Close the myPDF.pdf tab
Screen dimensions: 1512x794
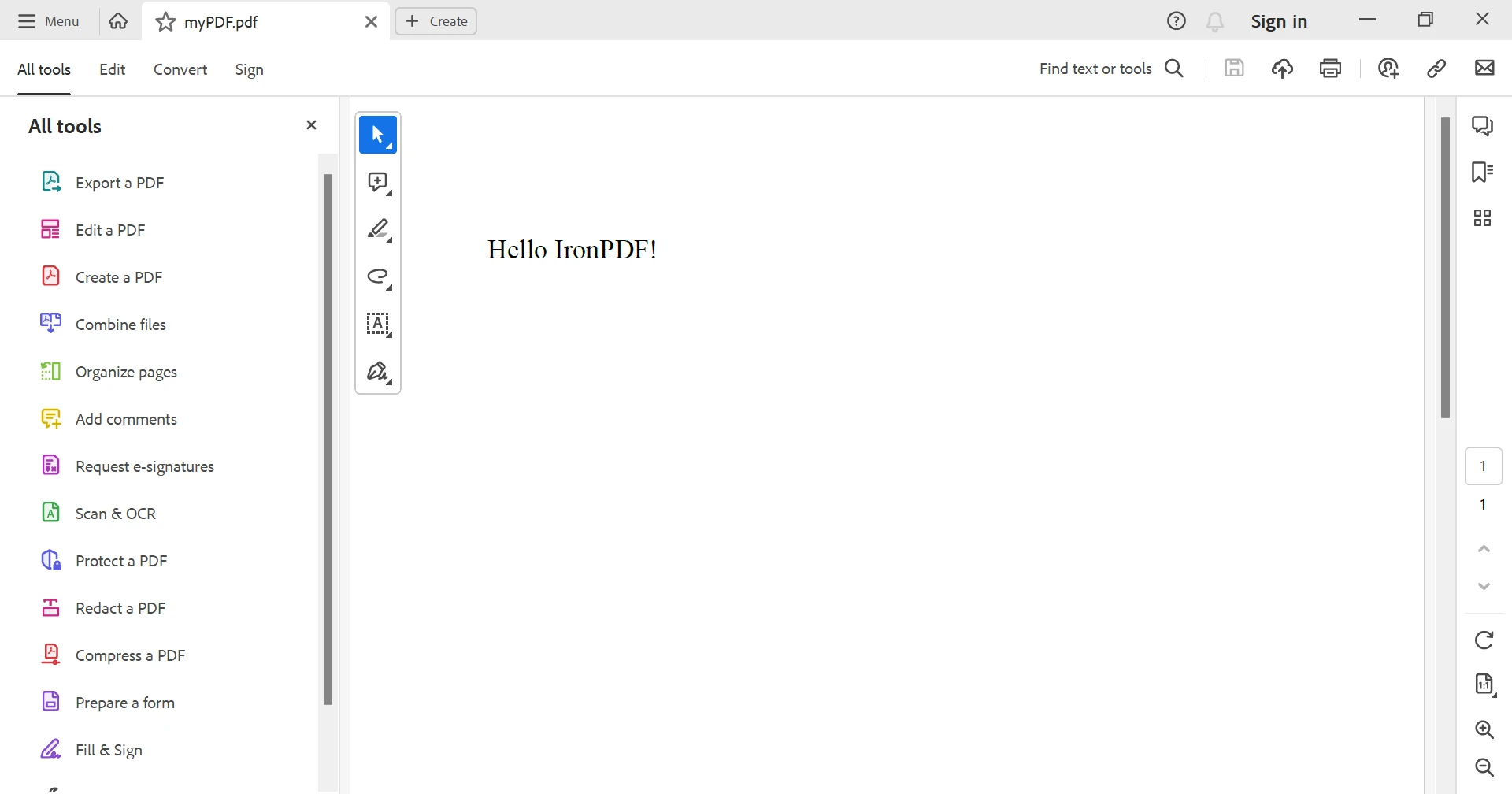coord(371,22)
